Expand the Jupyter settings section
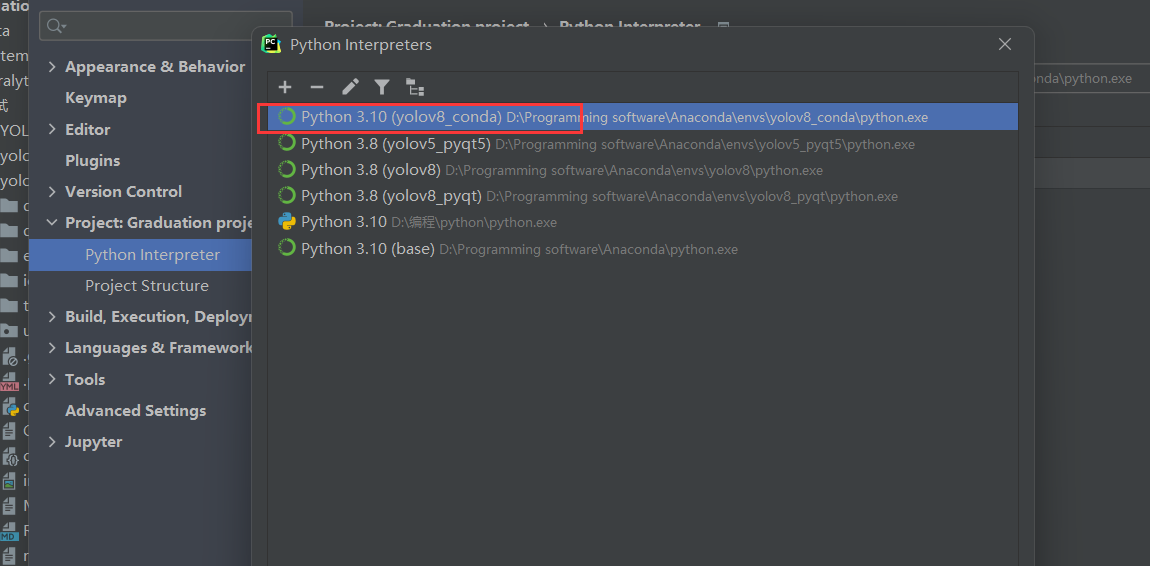Viewport: 1150px width, 566px height. click(x=51, y=441)
